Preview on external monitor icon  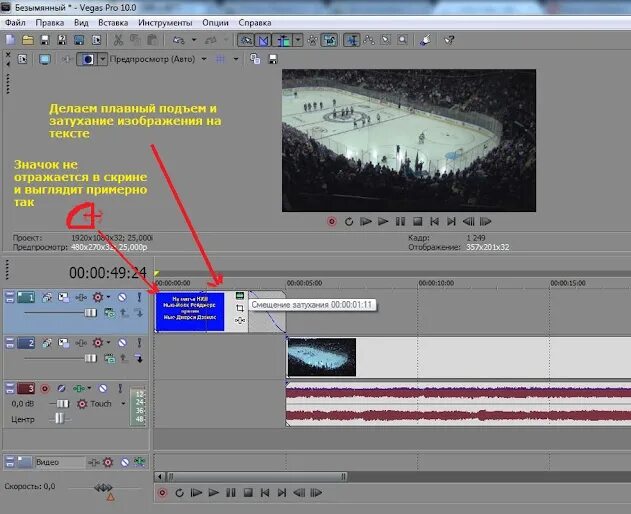(x=45, y=59)
